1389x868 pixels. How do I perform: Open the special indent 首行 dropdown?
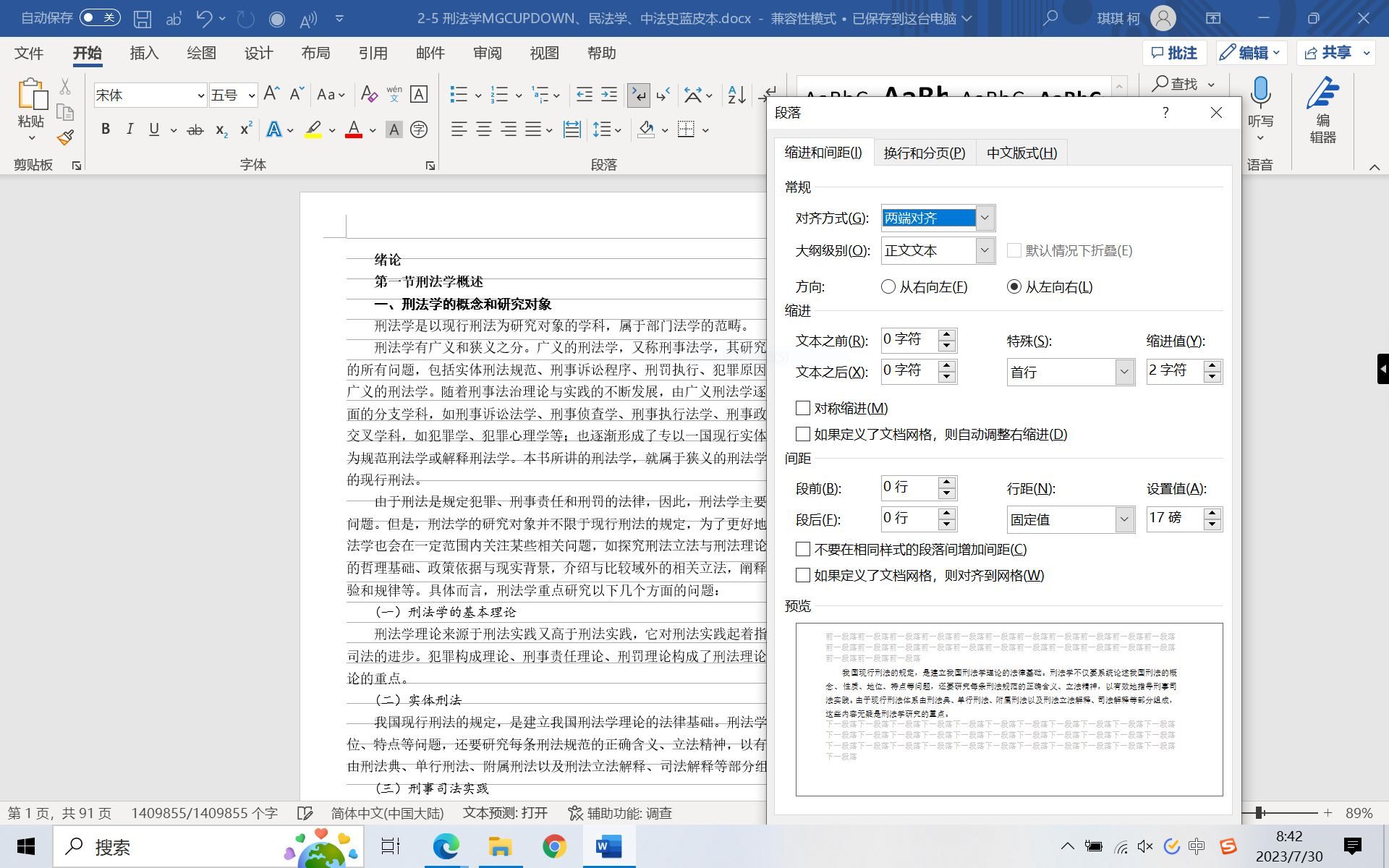(x=1124, y=372)
